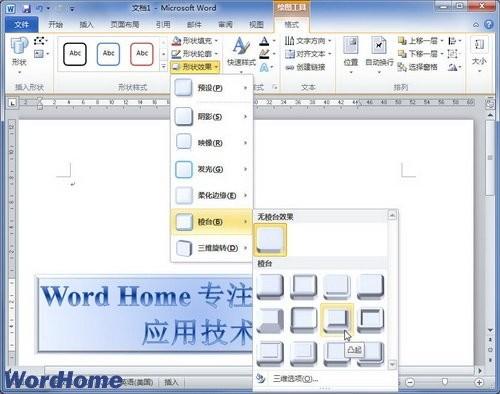
Task: Open the 形状轮廓 dropdown
Action: 195,54
